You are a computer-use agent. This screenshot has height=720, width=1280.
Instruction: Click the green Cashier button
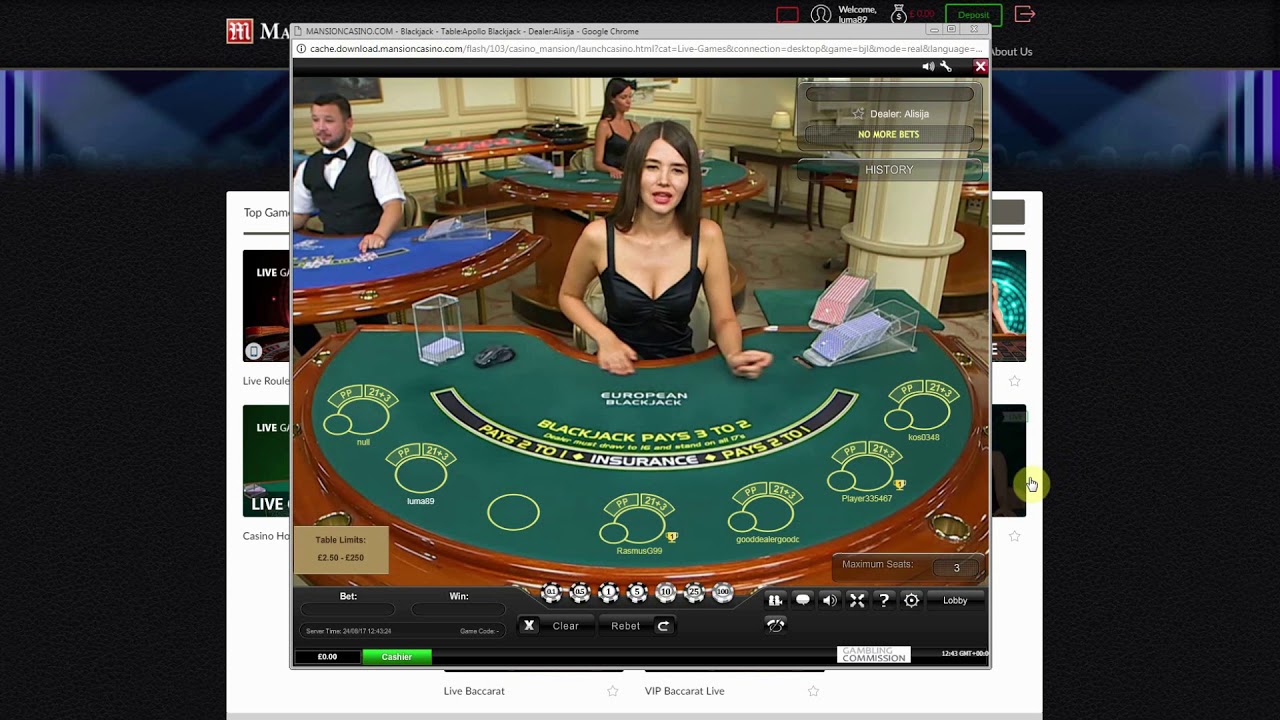[396, 657]
